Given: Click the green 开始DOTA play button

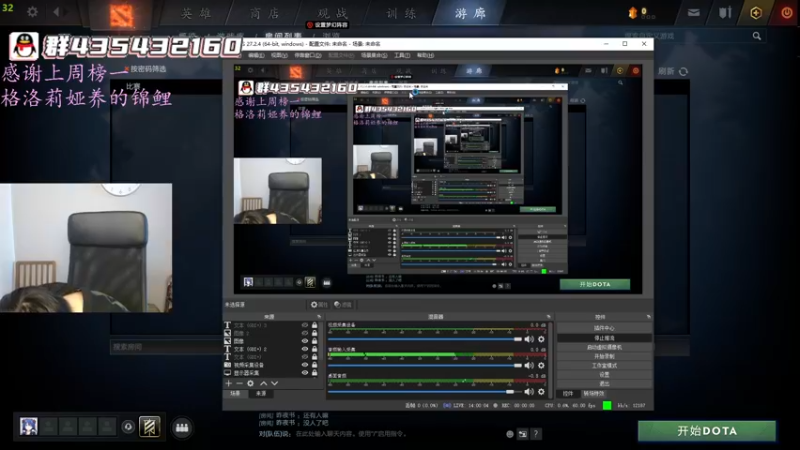Looking at the screenshot, I should point(707,431).
